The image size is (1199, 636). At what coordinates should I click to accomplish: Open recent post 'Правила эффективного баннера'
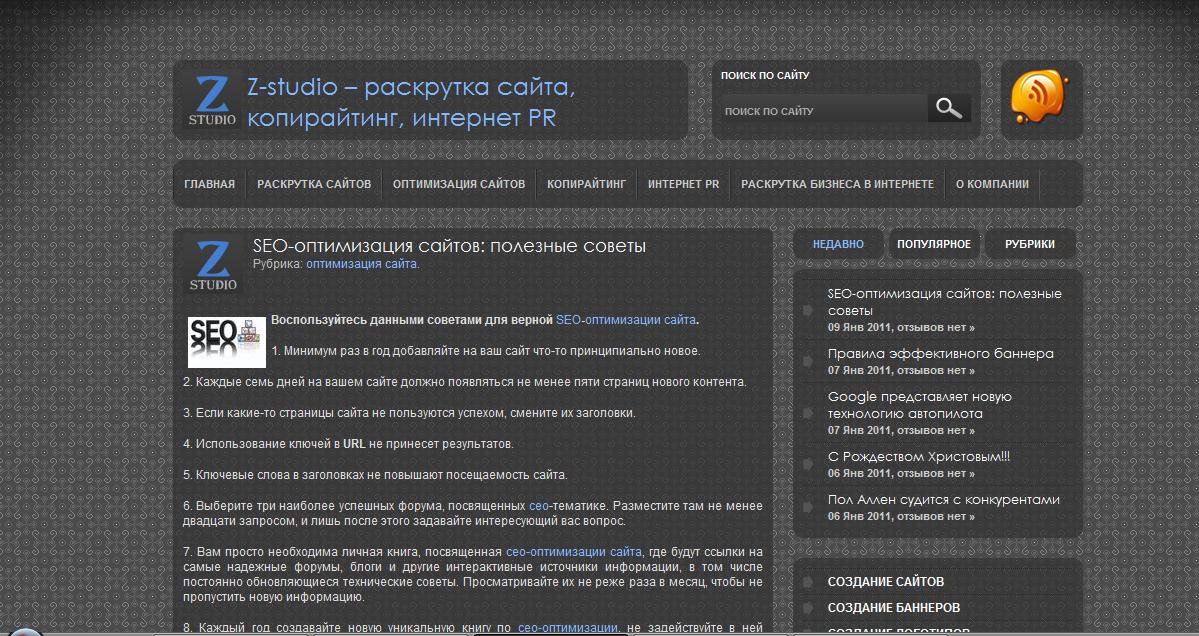coord(941,354)
